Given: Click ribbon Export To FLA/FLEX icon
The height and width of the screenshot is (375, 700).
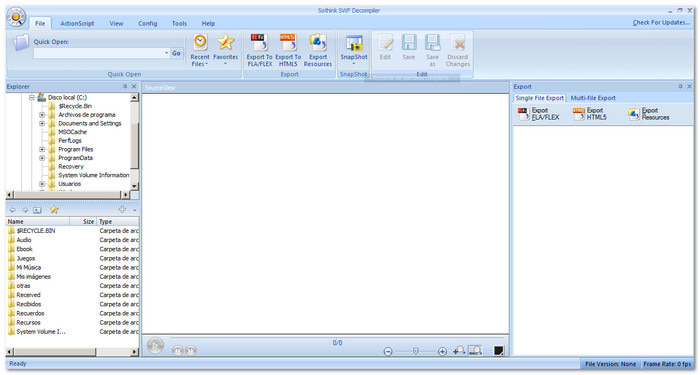Looking at the screenshot, I should [x=259, y=50].
